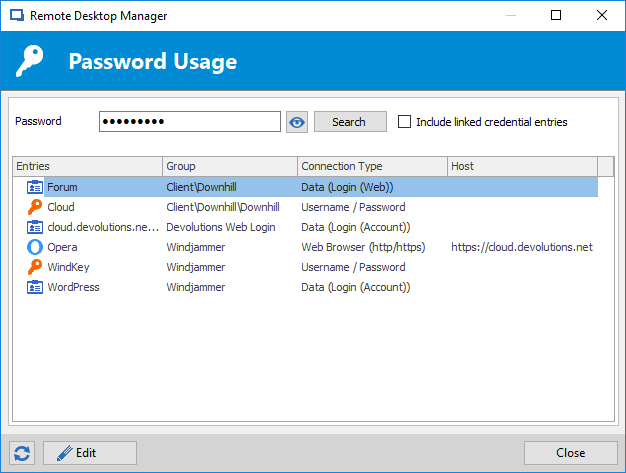
Task: Click the refresh arrows icon button
Action: 22,453
